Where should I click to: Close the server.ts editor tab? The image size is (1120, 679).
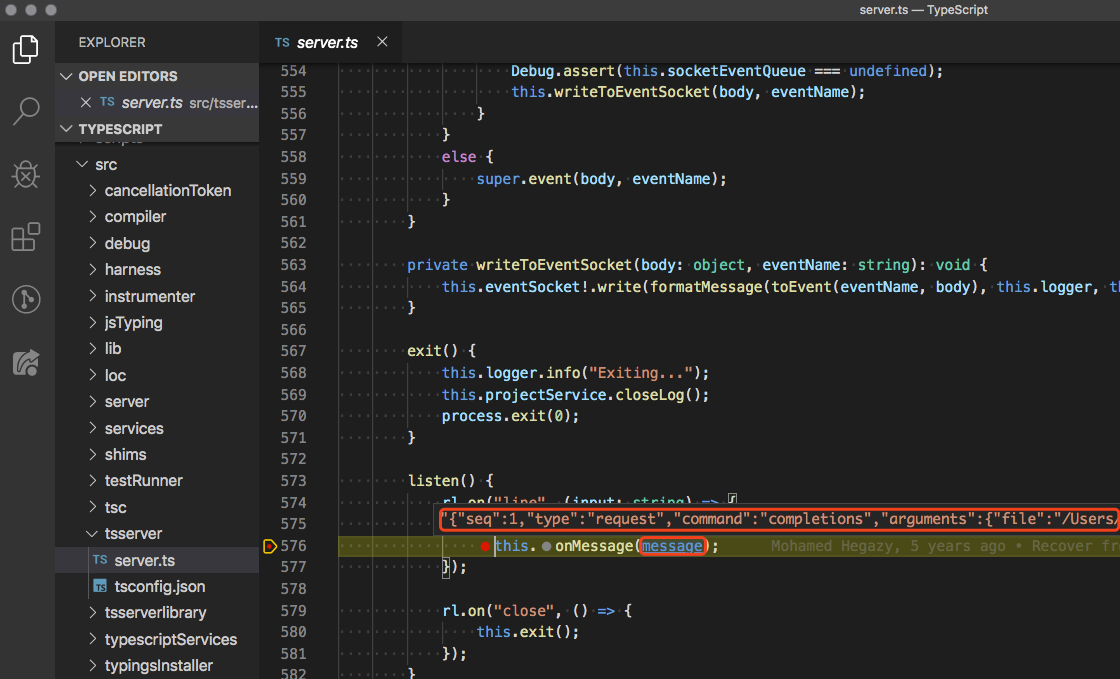tap(382, 43)
